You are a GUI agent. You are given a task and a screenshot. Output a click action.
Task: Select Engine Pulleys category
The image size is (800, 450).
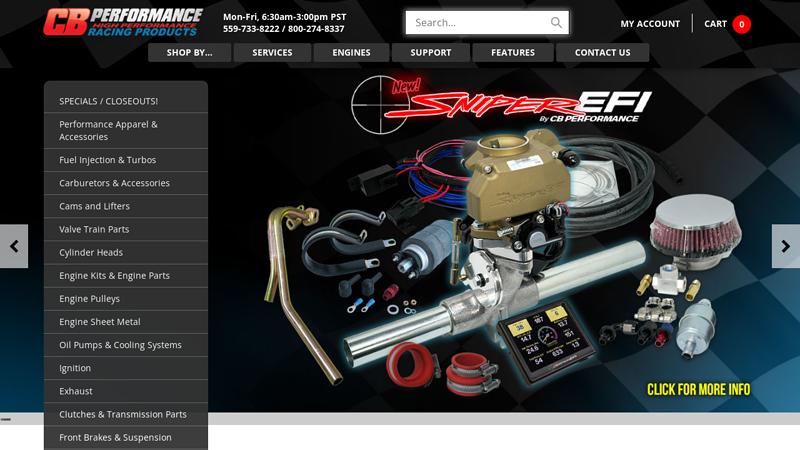point(126,299)
